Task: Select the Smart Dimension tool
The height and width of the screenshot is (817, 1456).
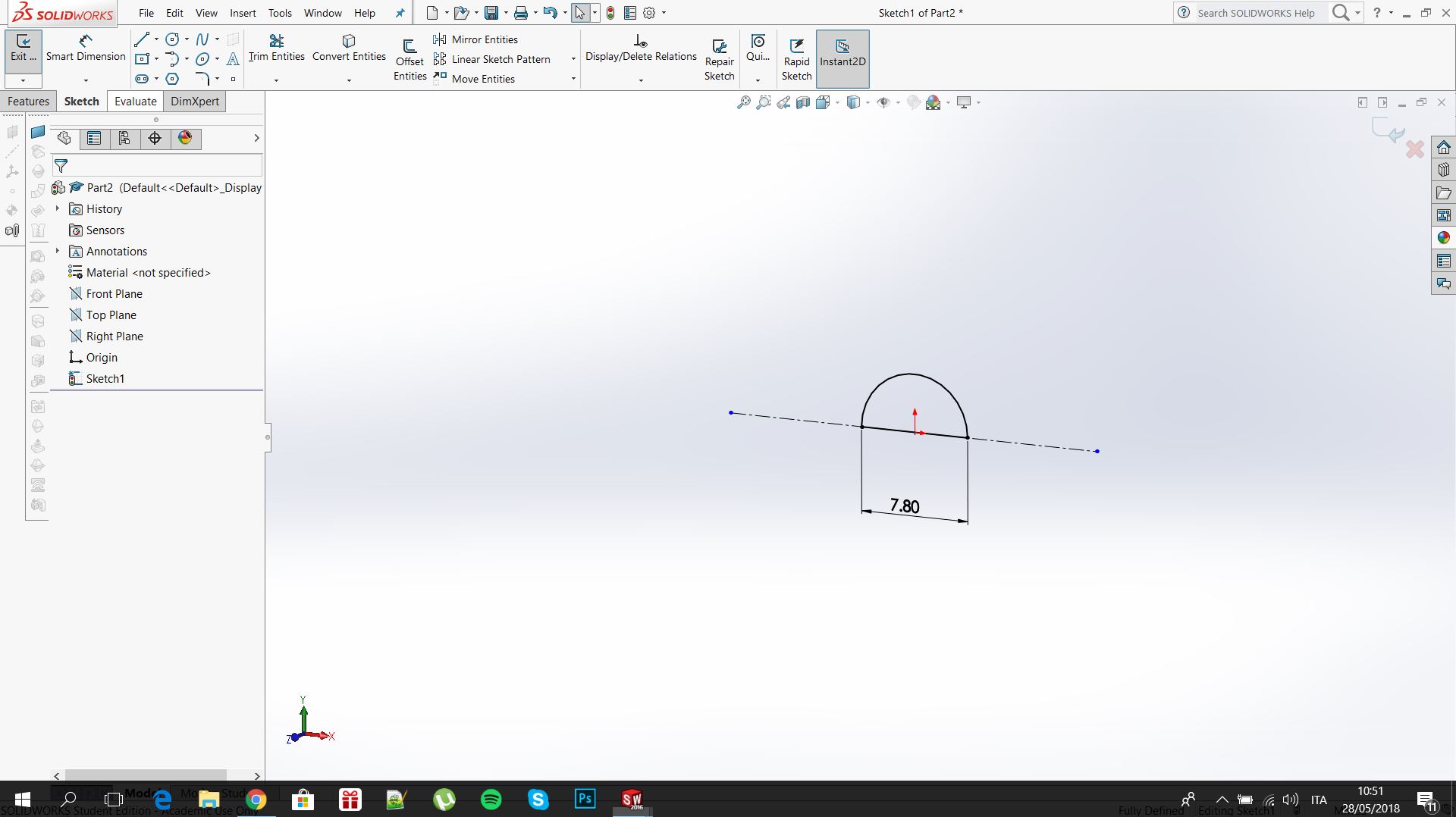Action: (x=86, y=49)
